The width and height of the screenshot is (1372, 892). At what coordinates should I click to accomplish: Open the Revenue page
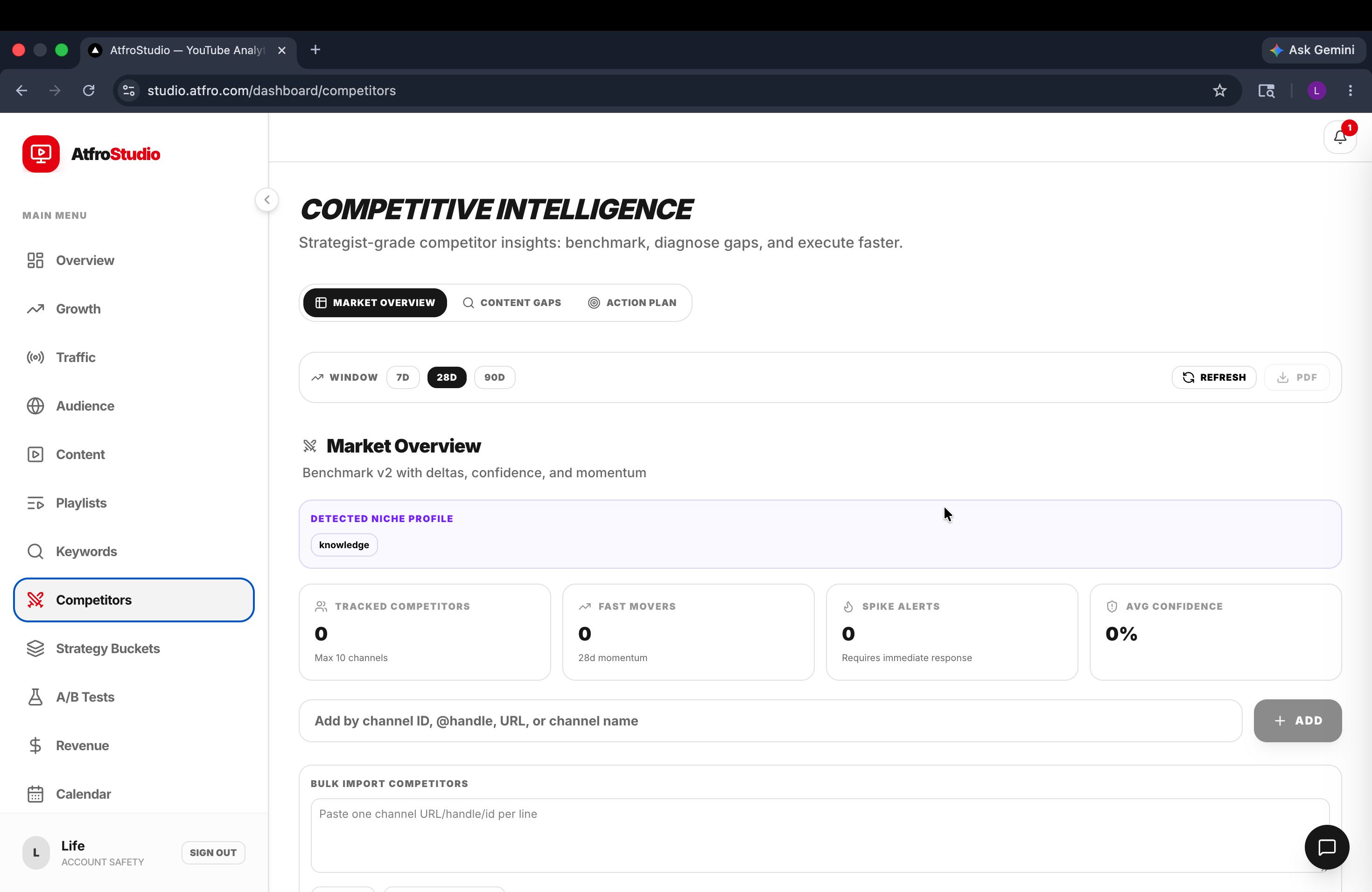(134, 746)
